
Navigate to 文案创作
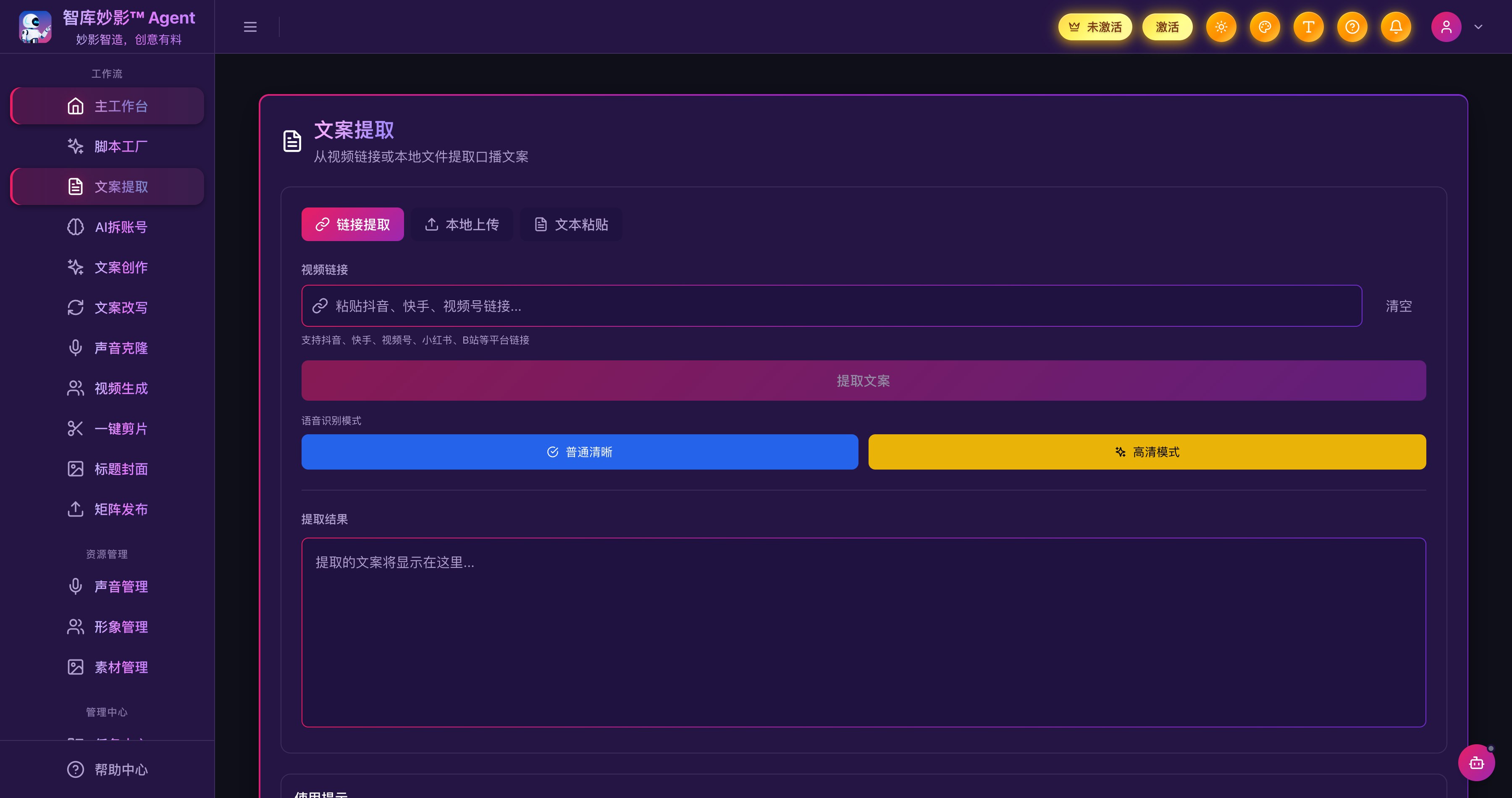(x=108, y=268)
